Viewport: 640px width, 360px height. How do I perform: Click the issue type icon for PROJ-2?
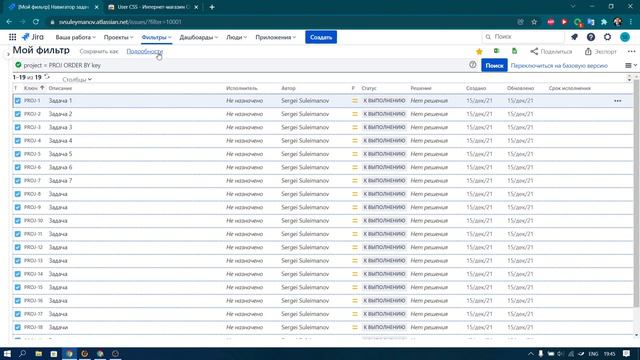click(x=18, y=114)
